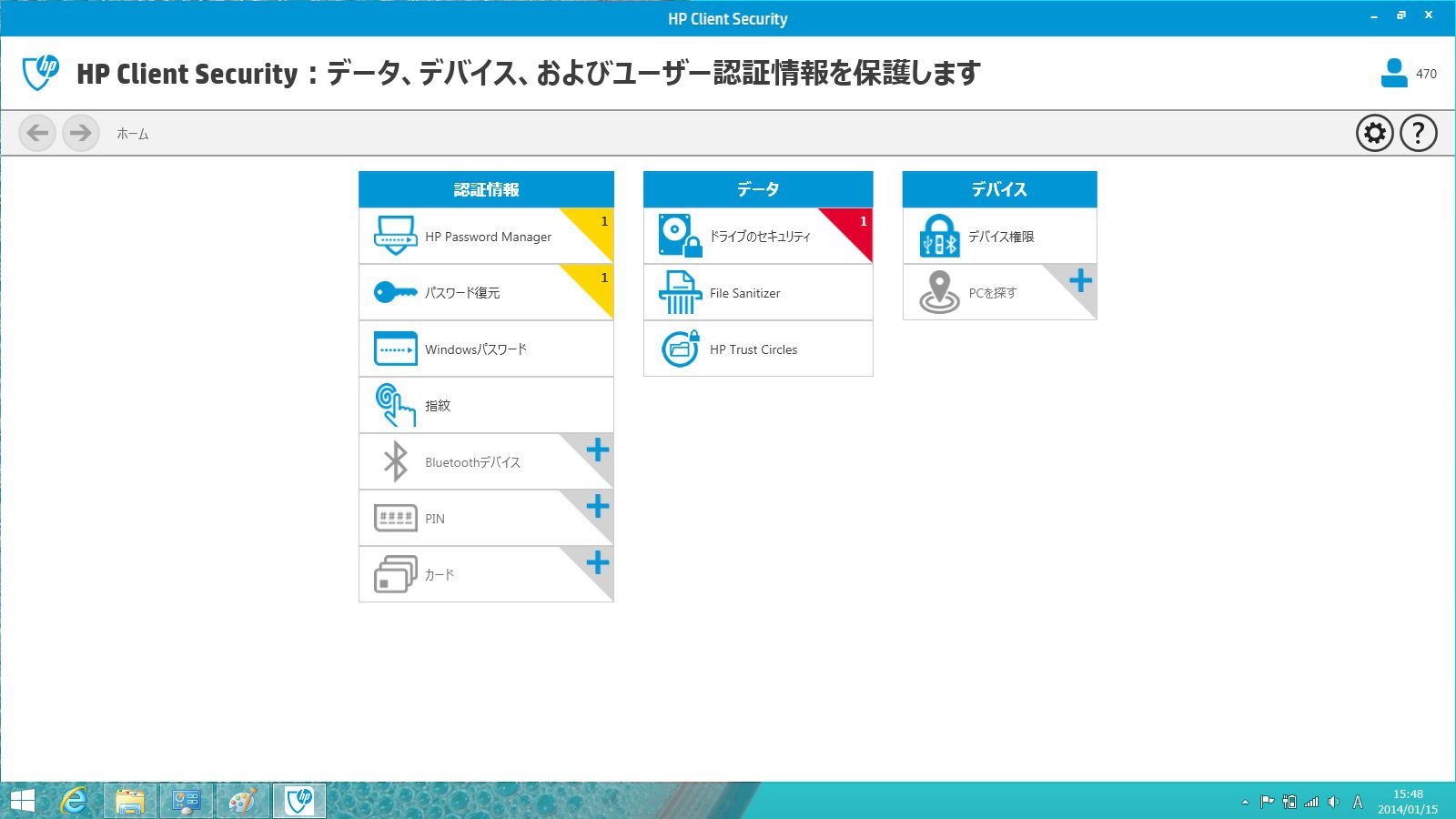
Task: Click the PIN tile label
Action: coord(435,519)
